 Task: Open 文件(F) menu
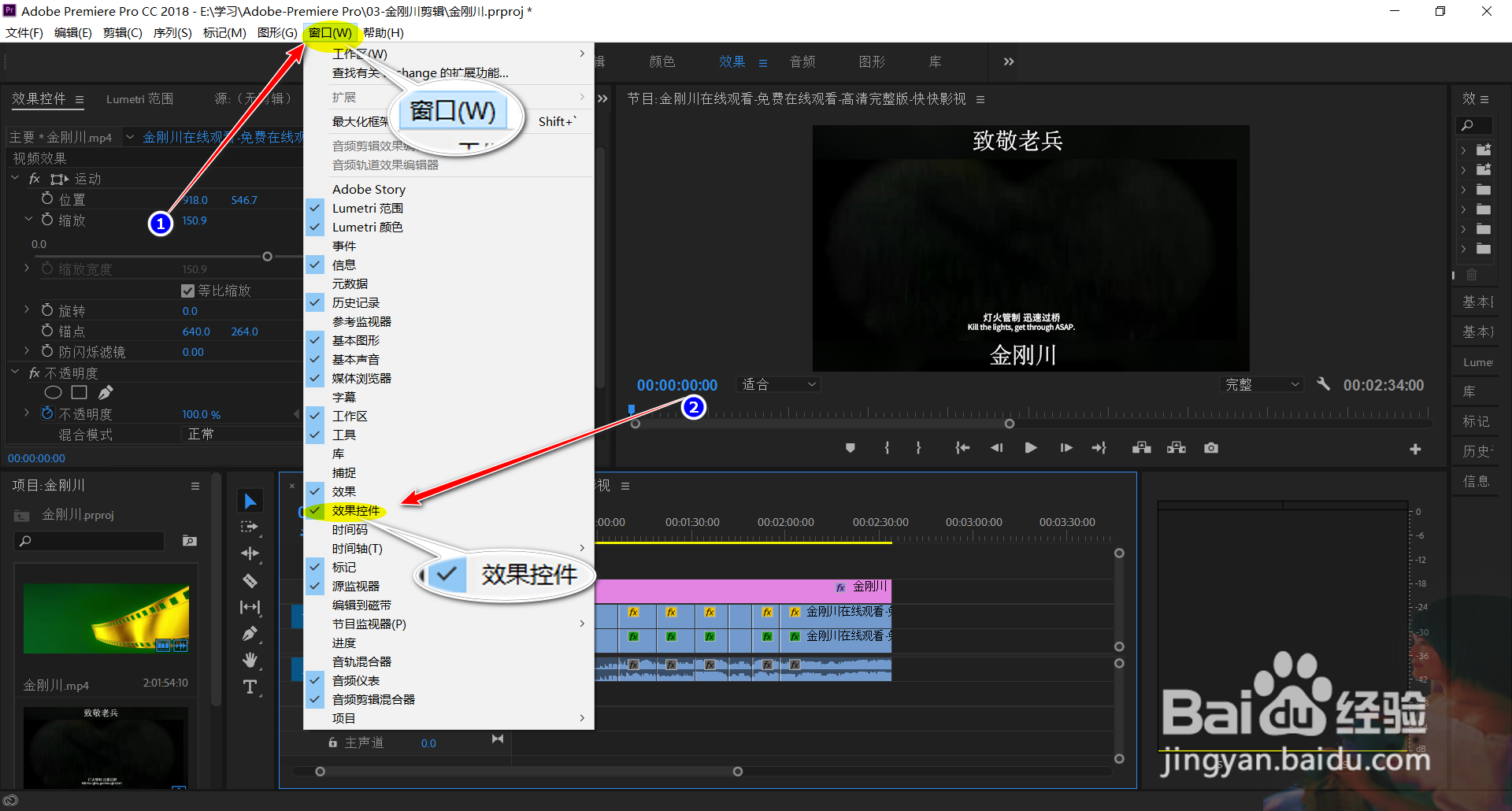[x=24, y=32]
